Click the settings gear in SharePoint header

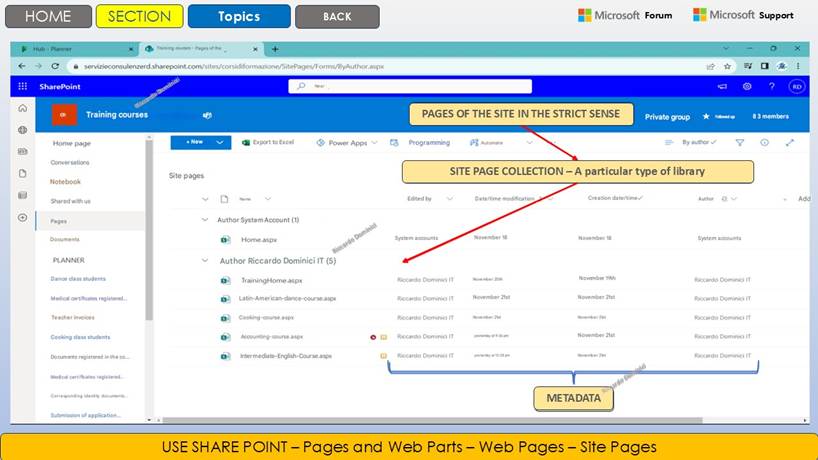pos(746,87)
